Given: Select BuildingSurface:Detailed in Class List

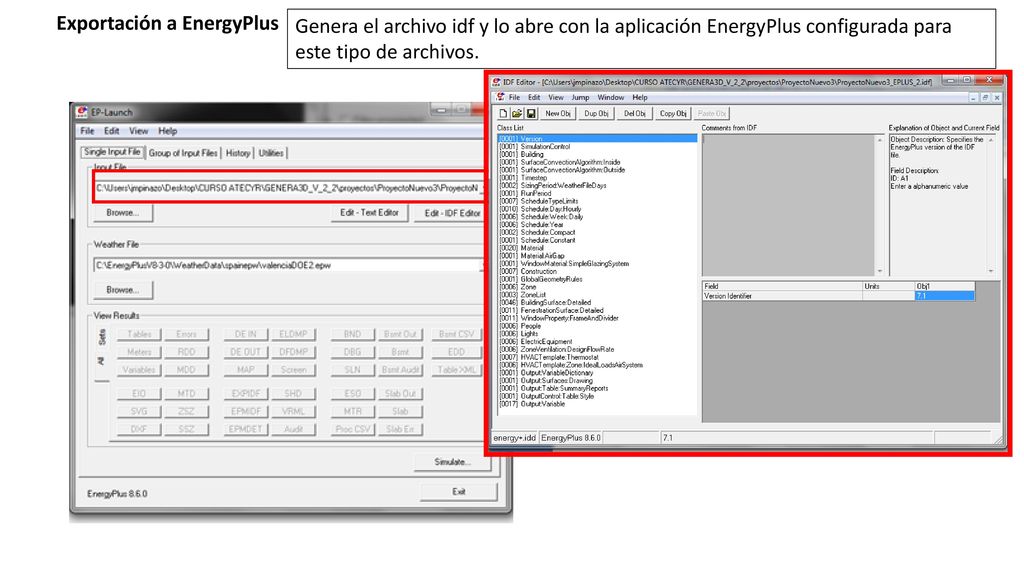Looking at the screenshot, I should click(545, 302).
